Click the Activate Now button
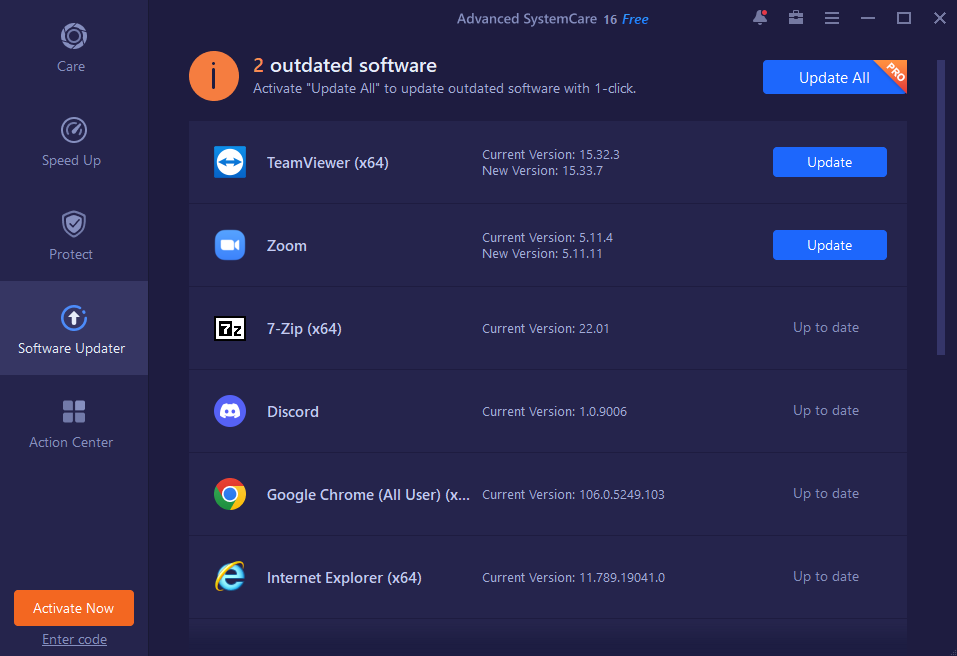The image size is (957, 656). 74,608
